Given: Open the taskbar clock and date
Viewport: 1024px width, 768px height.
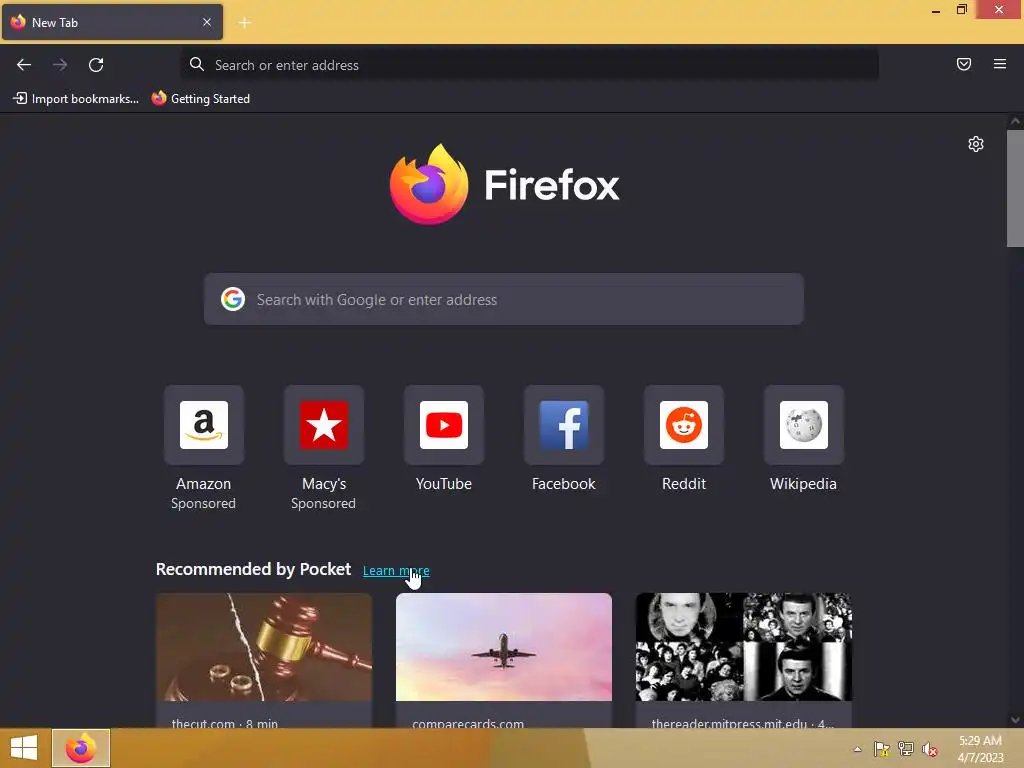Looking at the screenshot, I should (x=980, y=749).
